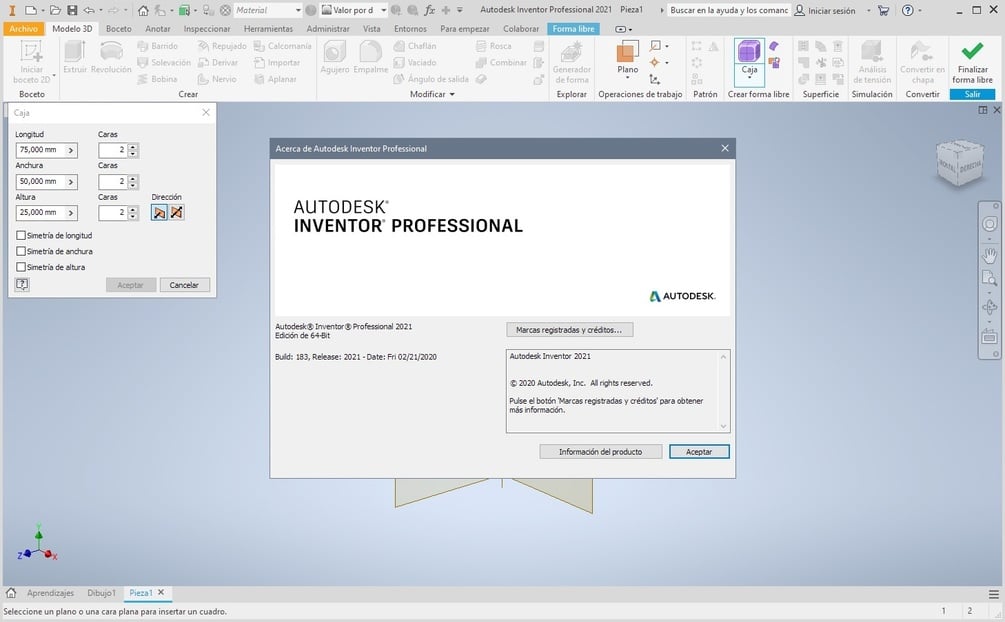
Task: Switch to the Boceto ribbon tab
Action: [119, 29]
